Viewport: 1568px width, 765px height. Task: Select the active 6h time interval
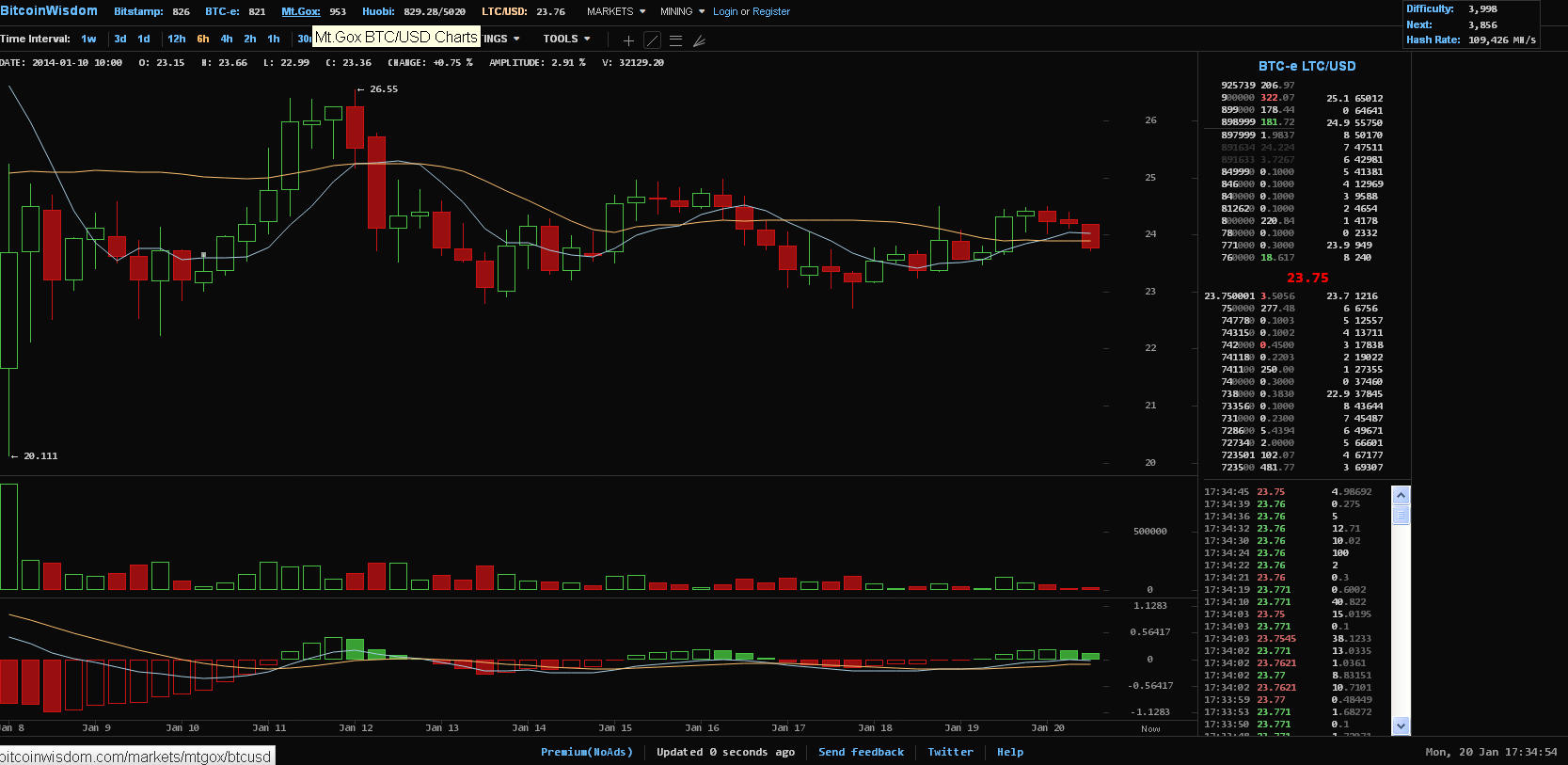coord(203,39)
